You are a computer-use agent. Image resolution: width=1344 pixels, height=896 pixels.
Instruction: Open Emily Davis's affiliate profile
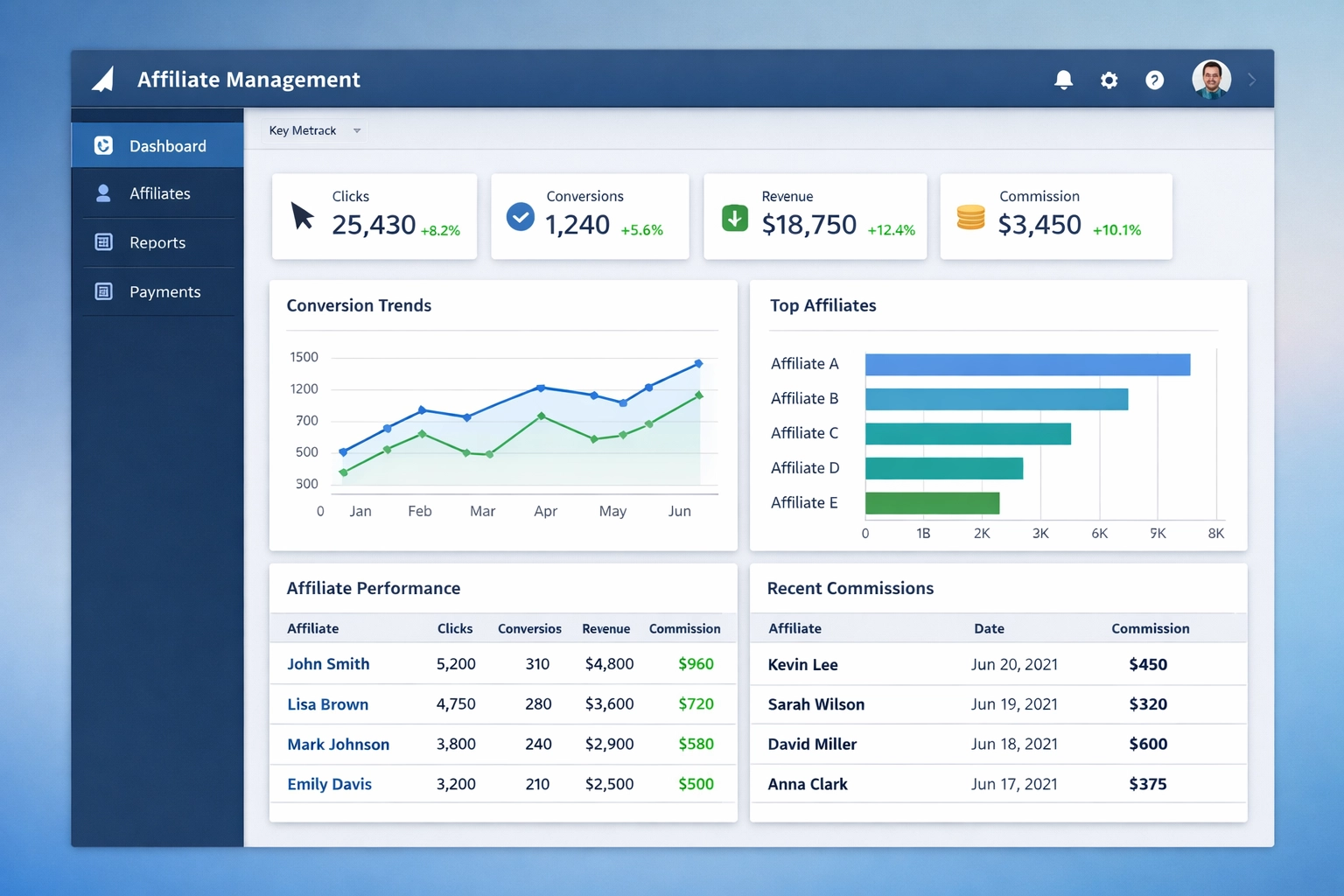[329, 784]
